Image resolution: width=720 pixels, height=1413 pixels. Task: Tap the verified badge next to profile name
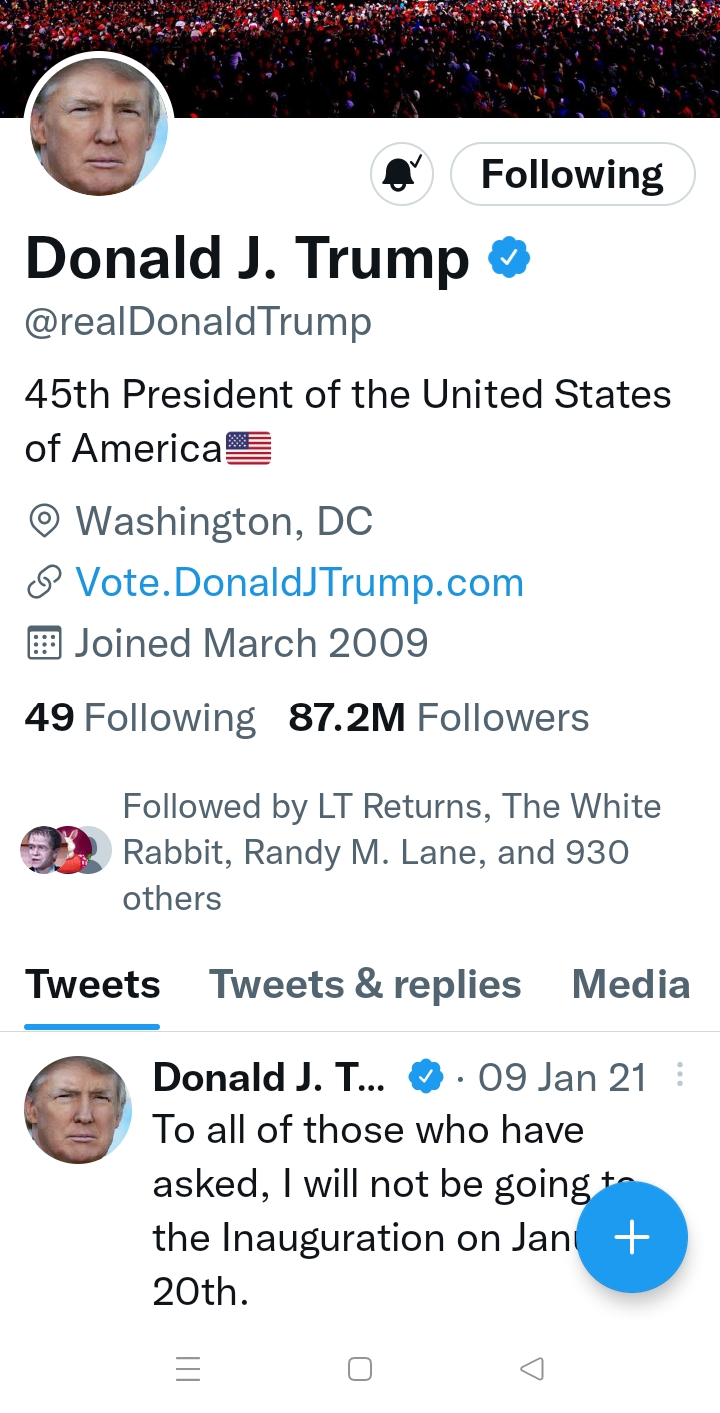click(x=509, y=258)
